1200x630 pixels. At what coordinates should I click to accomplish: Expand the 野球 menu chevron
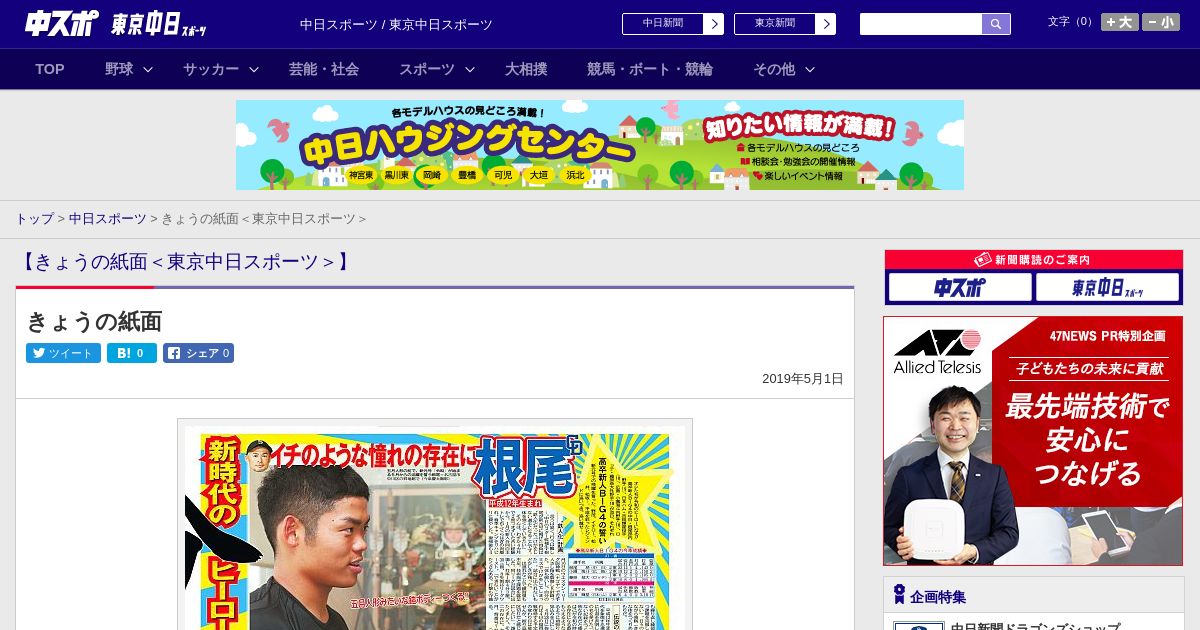(x=148, y=69)
